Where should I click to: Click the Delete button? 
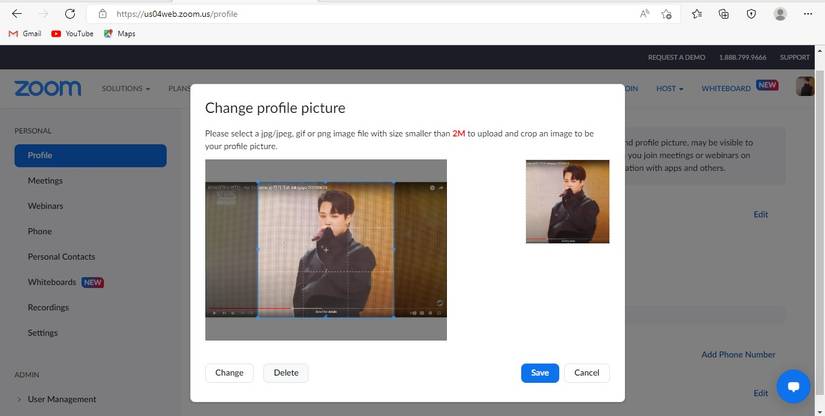[x=286, y=373]
